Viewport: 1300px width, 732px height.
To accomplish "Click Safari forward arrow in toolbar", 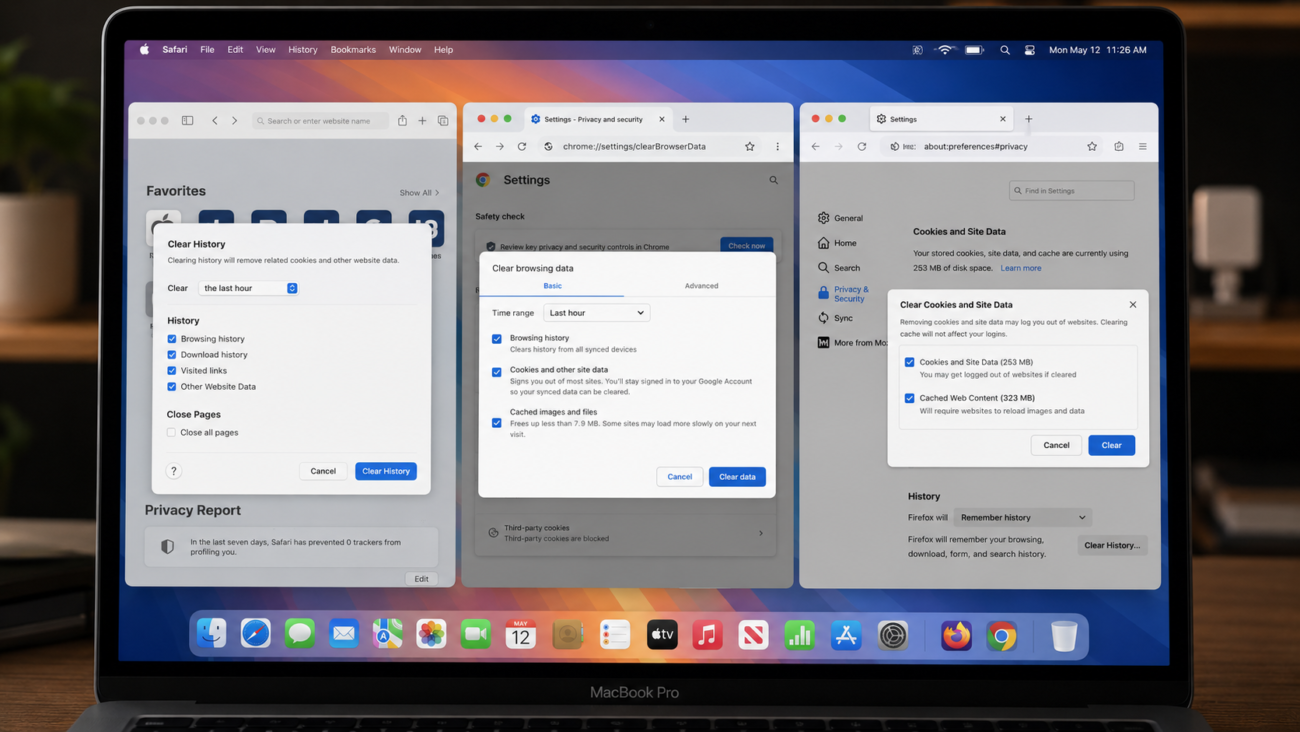I will pyautogui.click(x=235, y=121).
